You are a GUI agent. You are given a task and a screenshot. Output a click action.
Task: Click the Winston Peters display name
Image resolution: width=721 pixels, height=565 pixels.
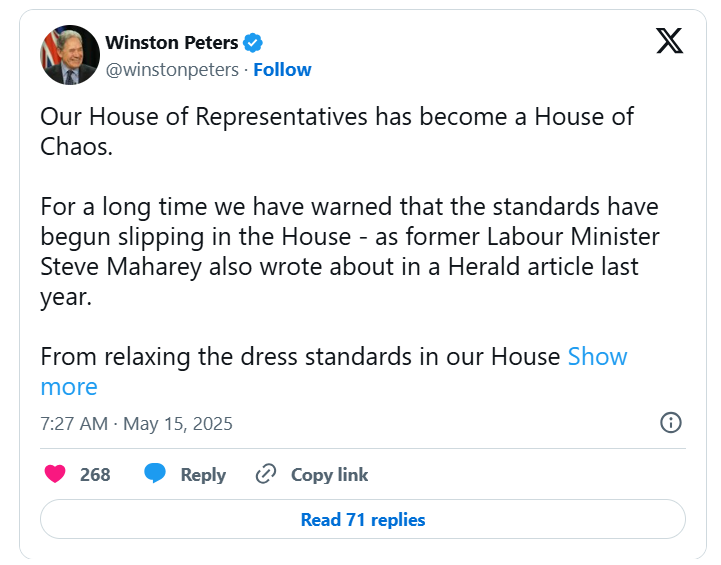[172, 43]
